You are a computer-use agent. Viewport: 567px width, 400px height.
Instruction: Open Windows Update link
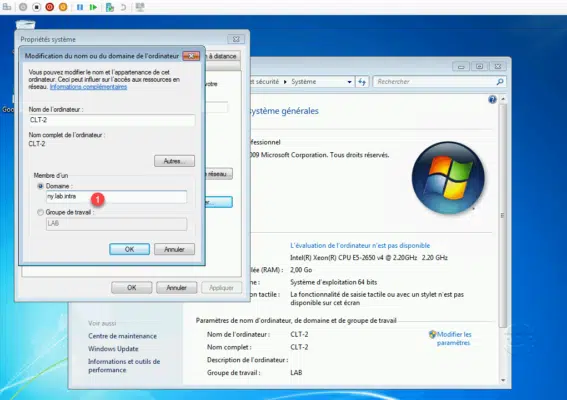113,349
